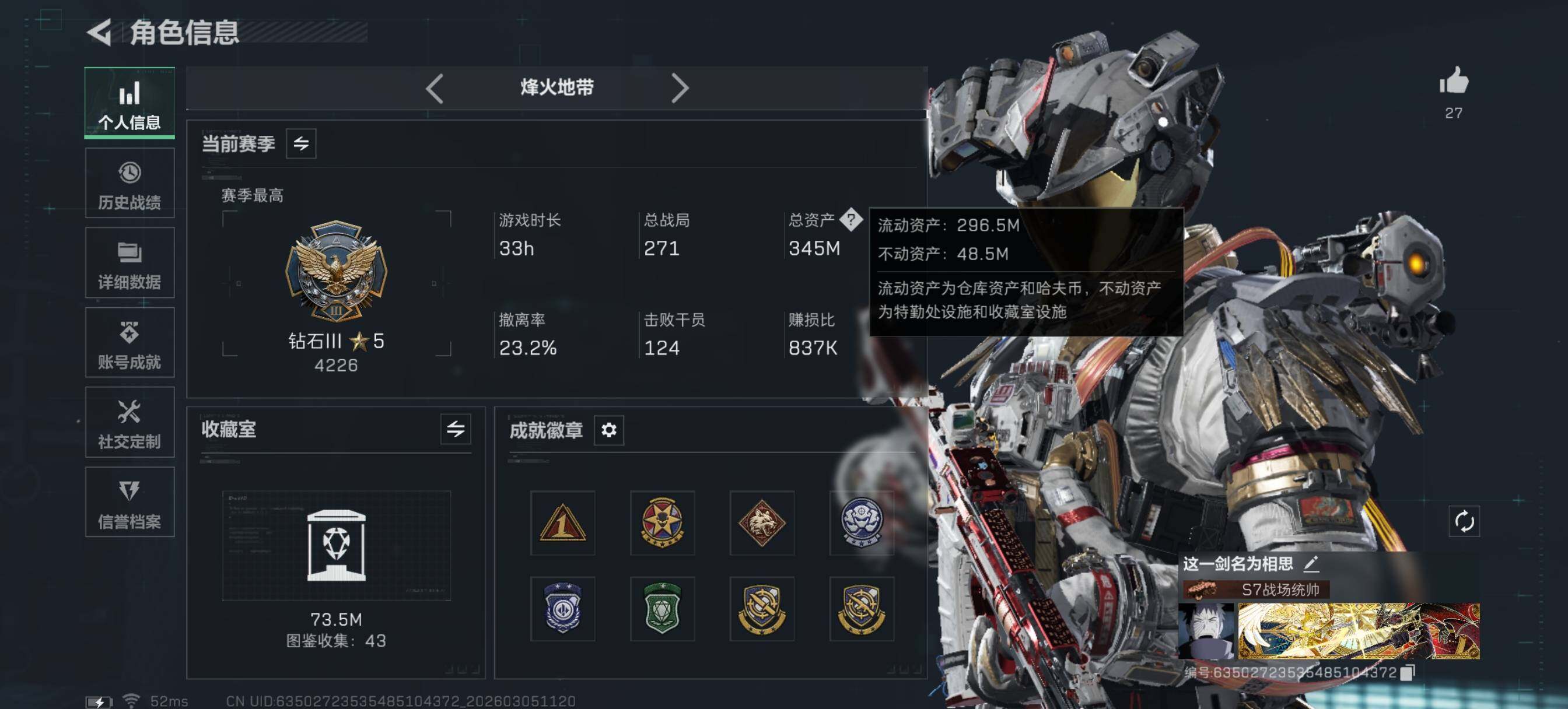1568x709 pixels.
Task: Toggle the 当前赛季 season swap button
Action: (x=302, y=143)
